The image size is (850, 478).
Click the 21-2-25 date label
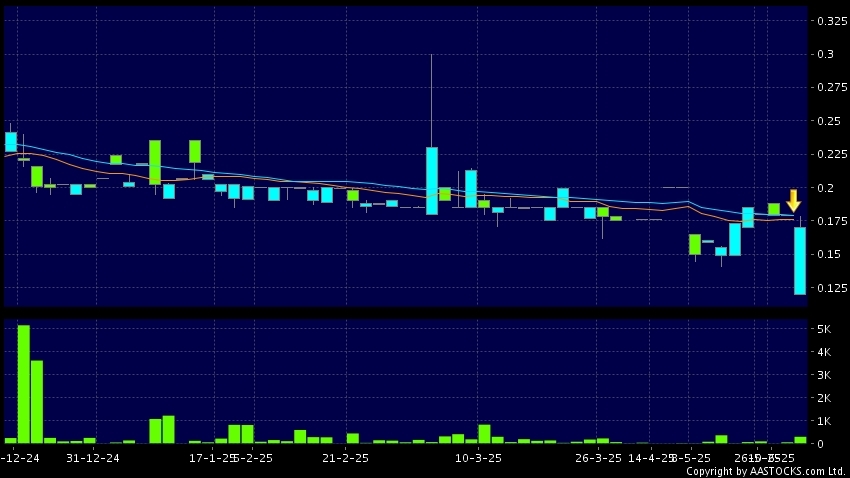(x=345, y=458)
